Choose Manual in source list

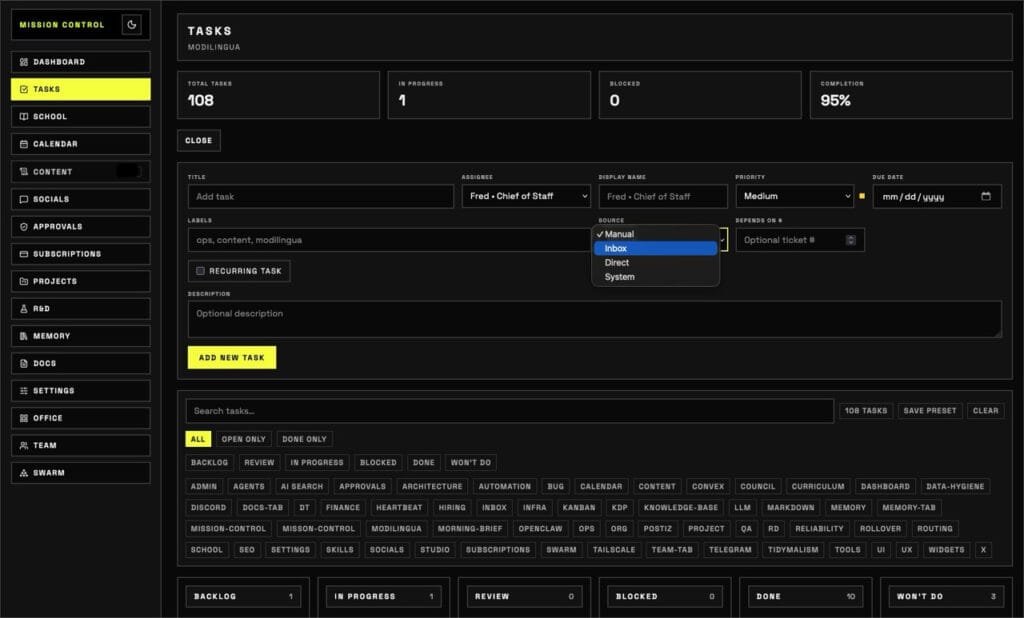coord(656,234)
